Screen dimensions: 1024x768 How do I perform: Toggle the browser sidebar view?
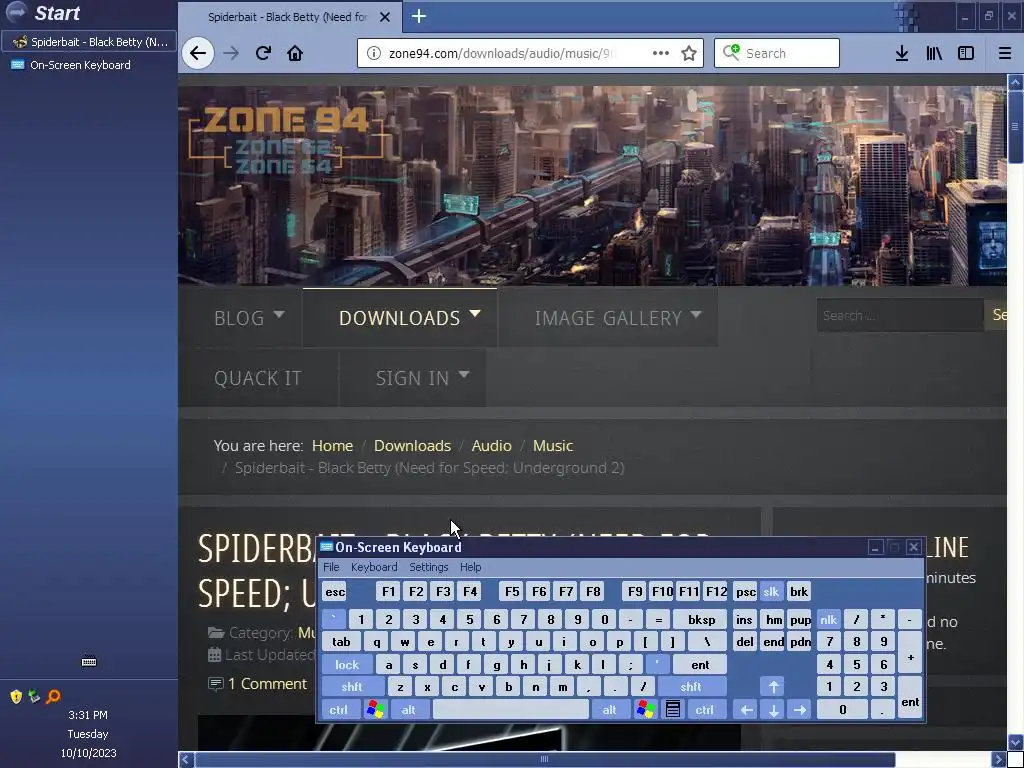(x=966, y=53)
